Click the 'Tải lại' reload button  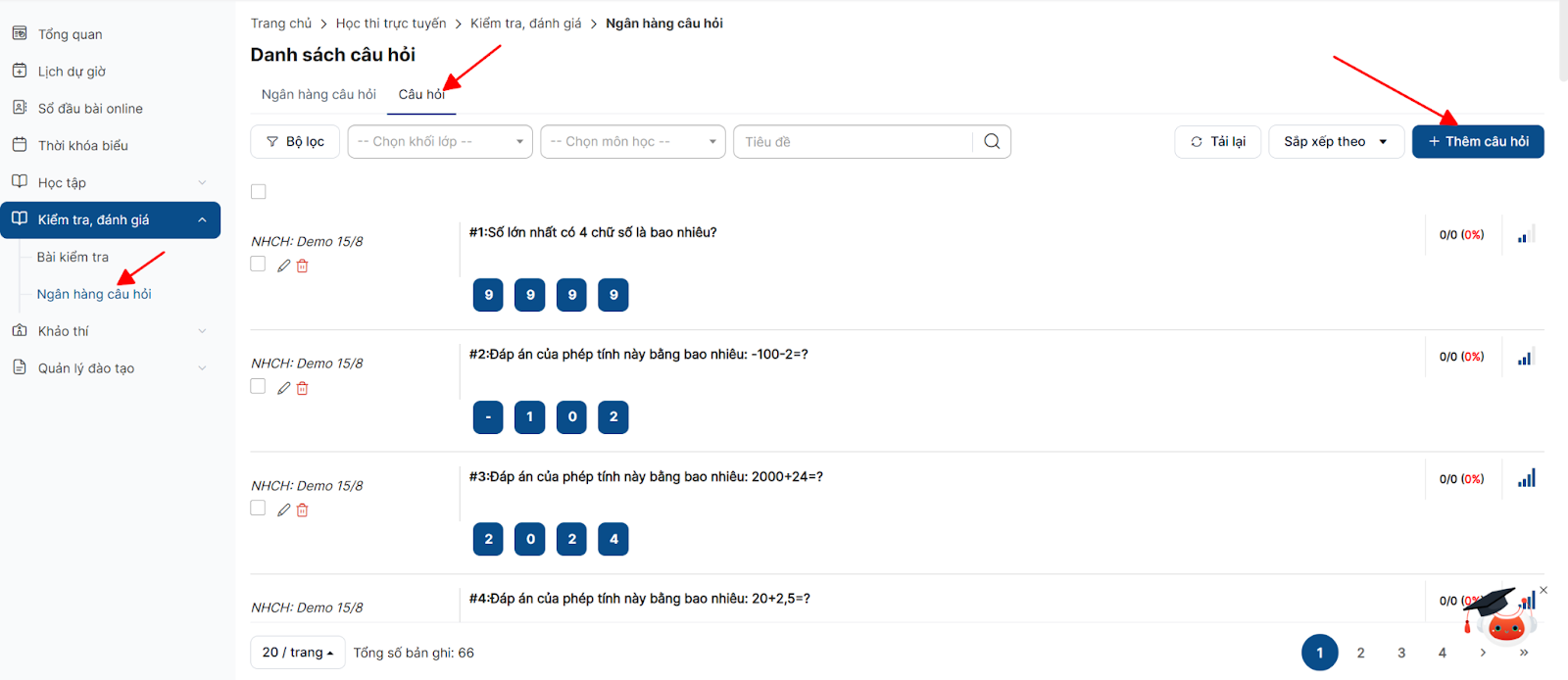pos(1218,141)
